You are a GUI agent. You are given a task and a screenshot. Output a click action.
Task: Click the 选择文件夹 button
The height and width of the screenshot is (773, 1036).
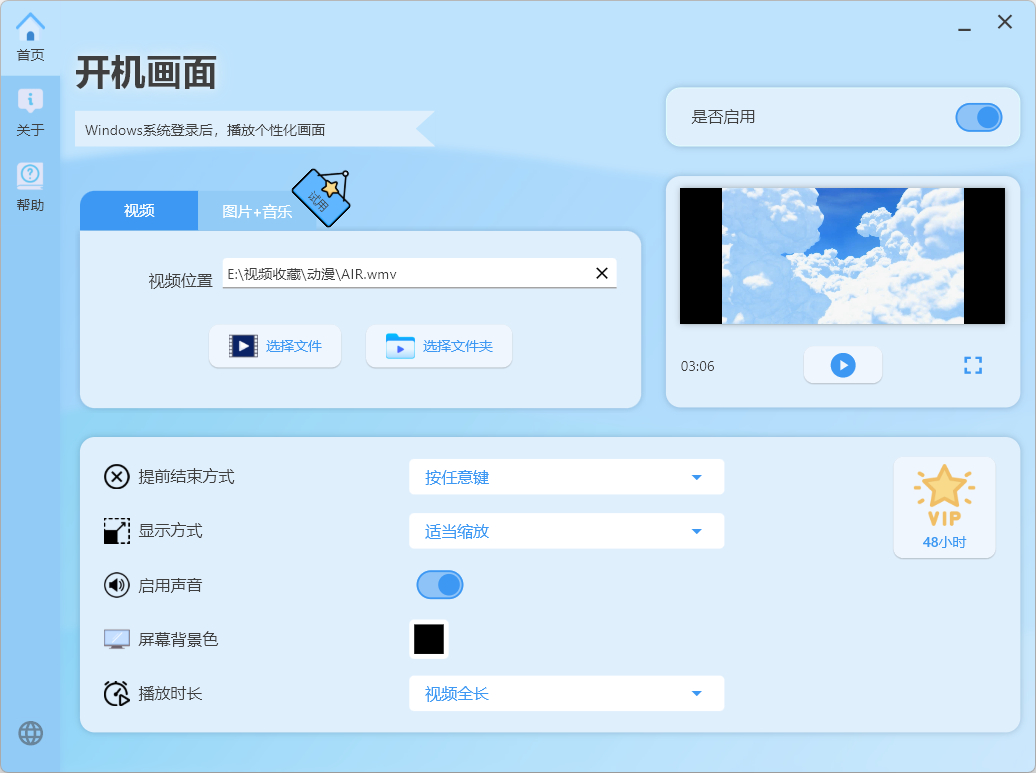(439, 346)
